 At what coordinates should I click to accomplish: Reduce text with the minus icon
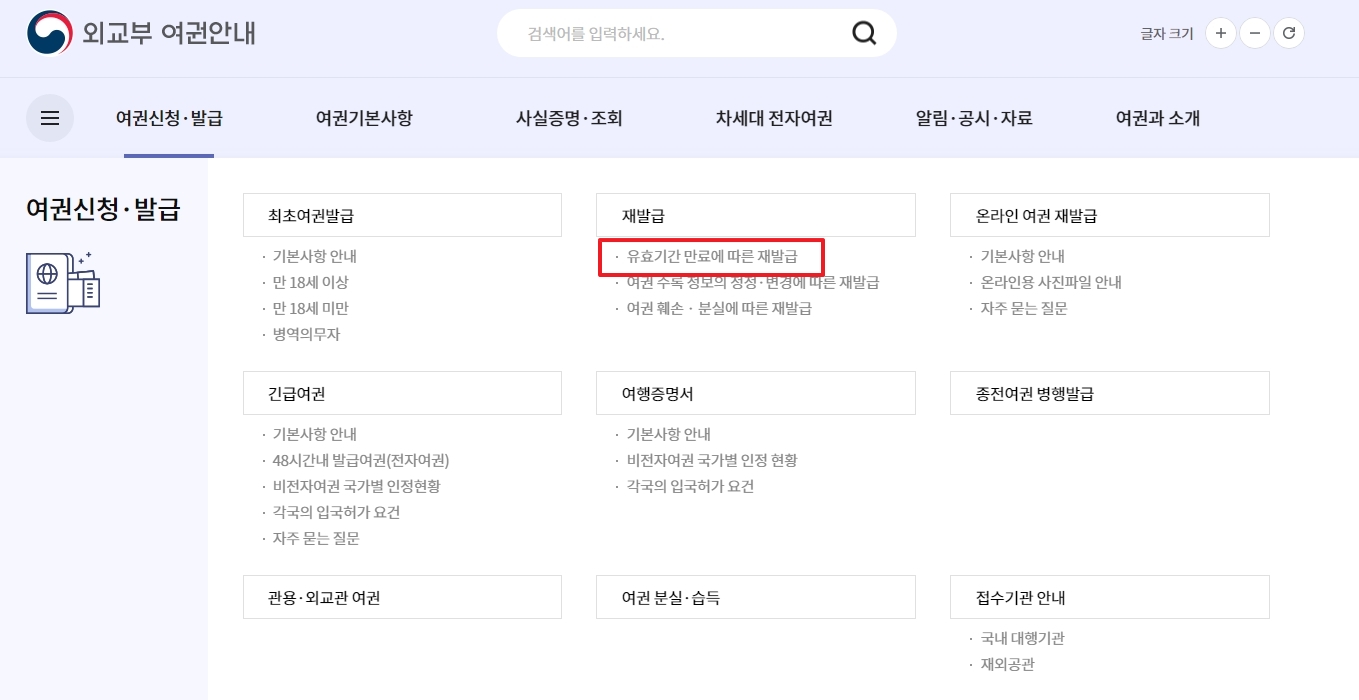(x=1254, y=33)
